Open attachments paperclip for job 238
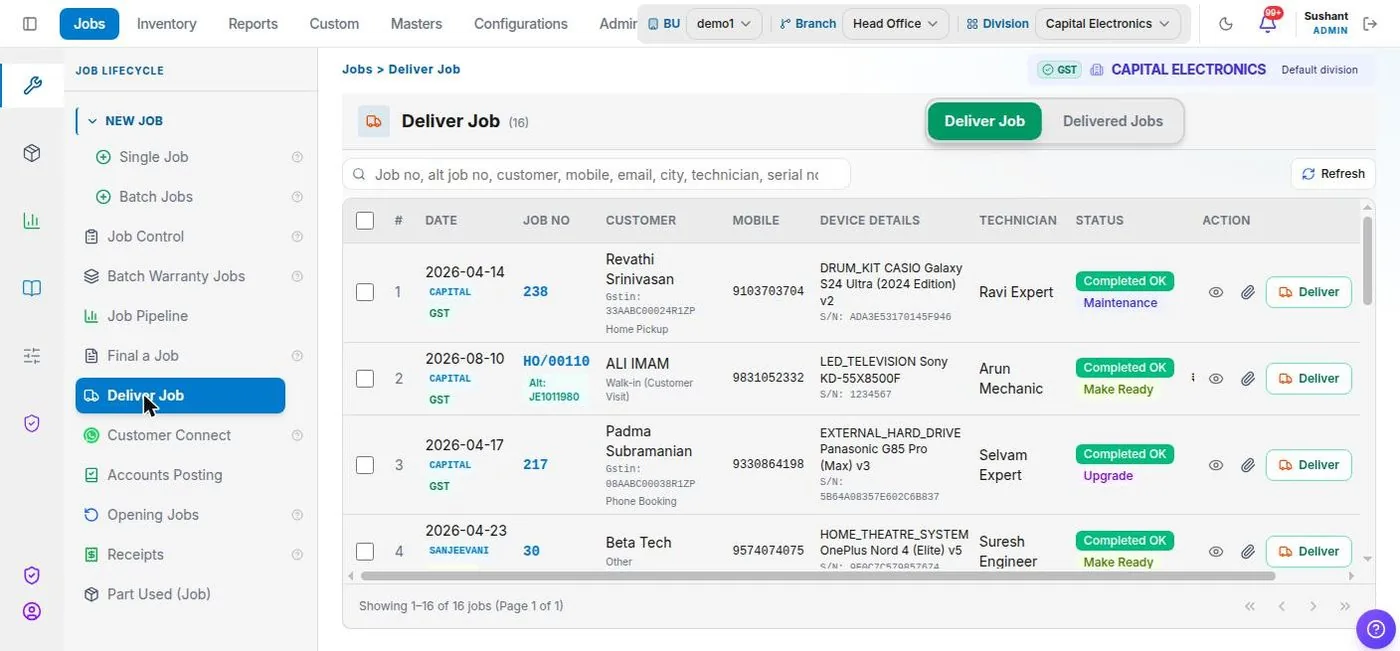The width and height of the screenshot is (1400, 651). tap(1248, 292)
